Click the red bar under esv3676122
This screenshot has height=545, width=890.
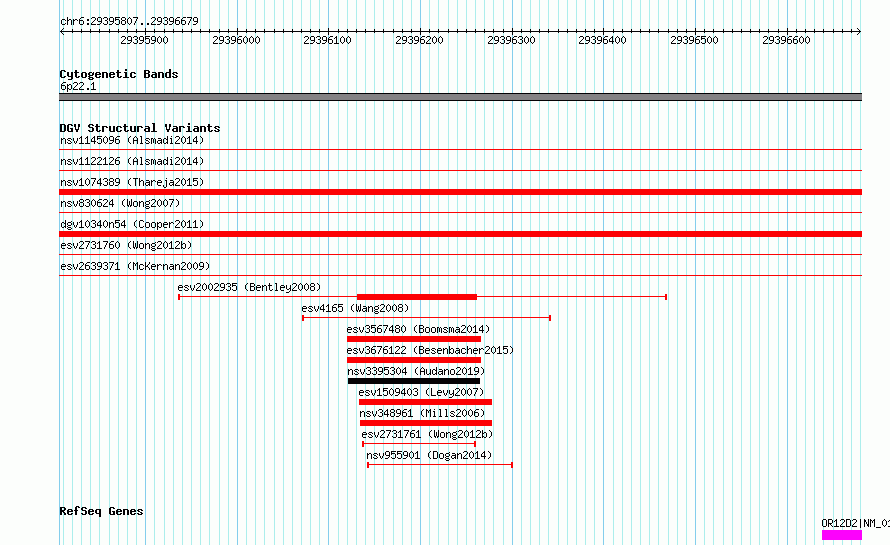click(414, 360)
